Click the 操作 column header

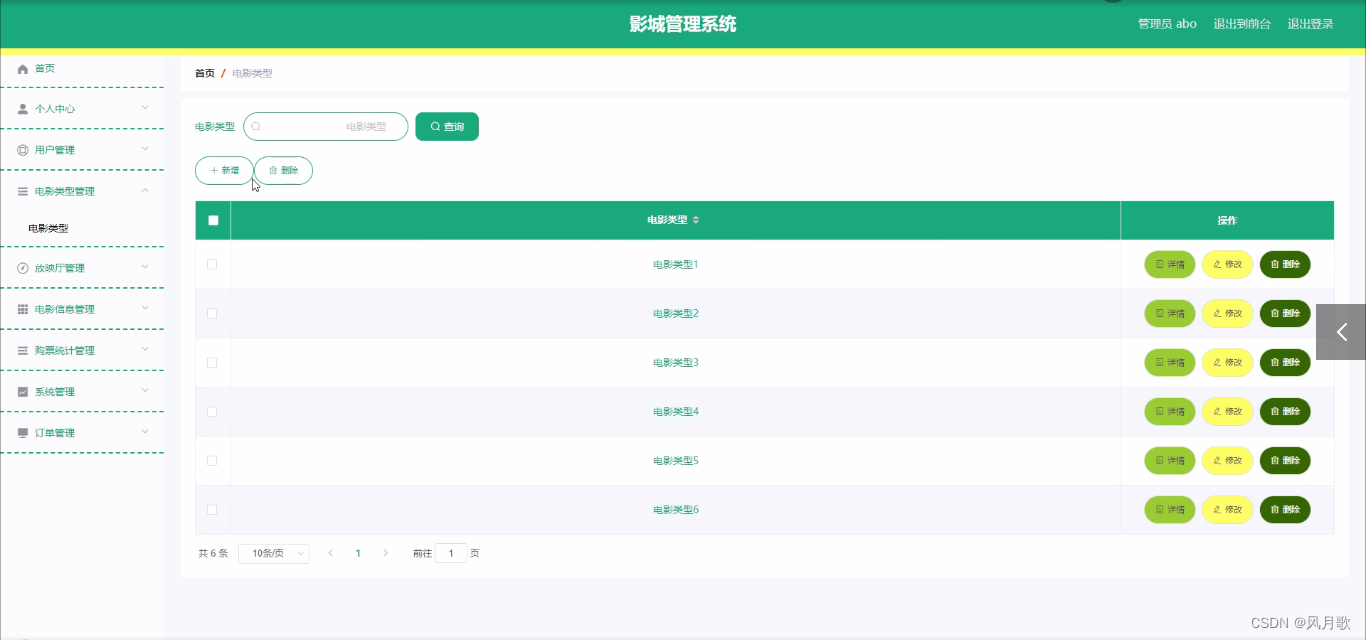(x=1227, y=220)
